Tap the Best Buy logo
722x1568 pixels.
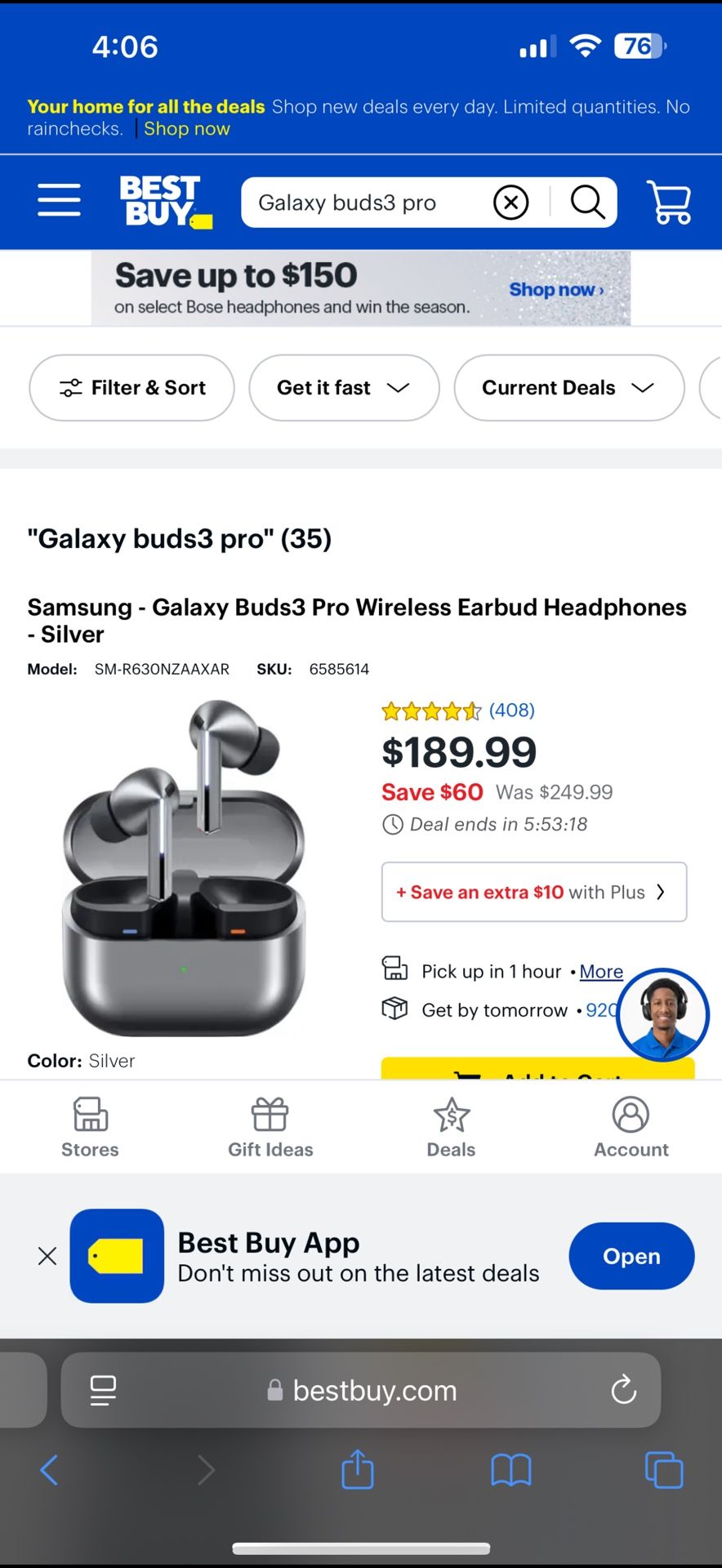(x=166, y=201)
